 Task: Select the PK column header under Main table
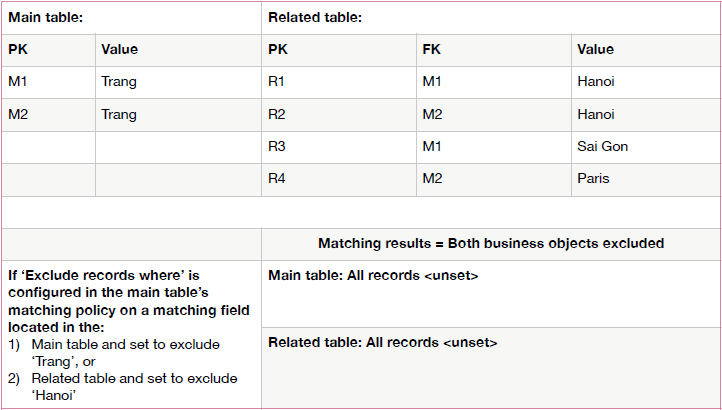[19, 49]
